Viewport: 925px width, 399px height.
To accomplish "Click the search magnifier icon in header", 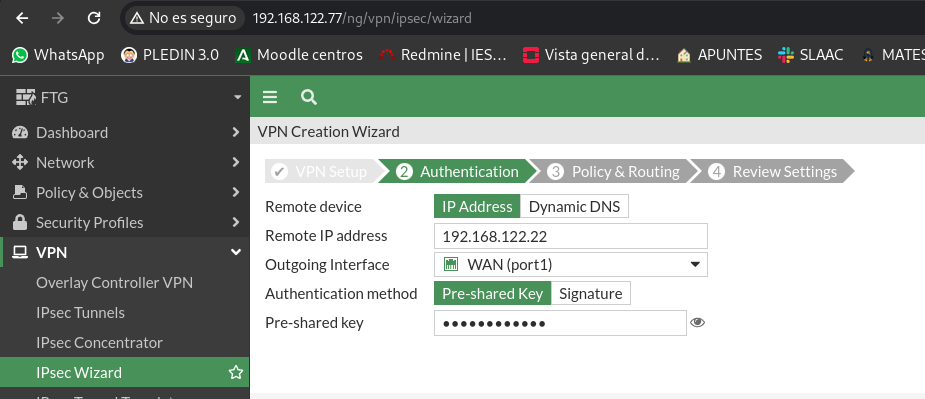I will 309,97.
